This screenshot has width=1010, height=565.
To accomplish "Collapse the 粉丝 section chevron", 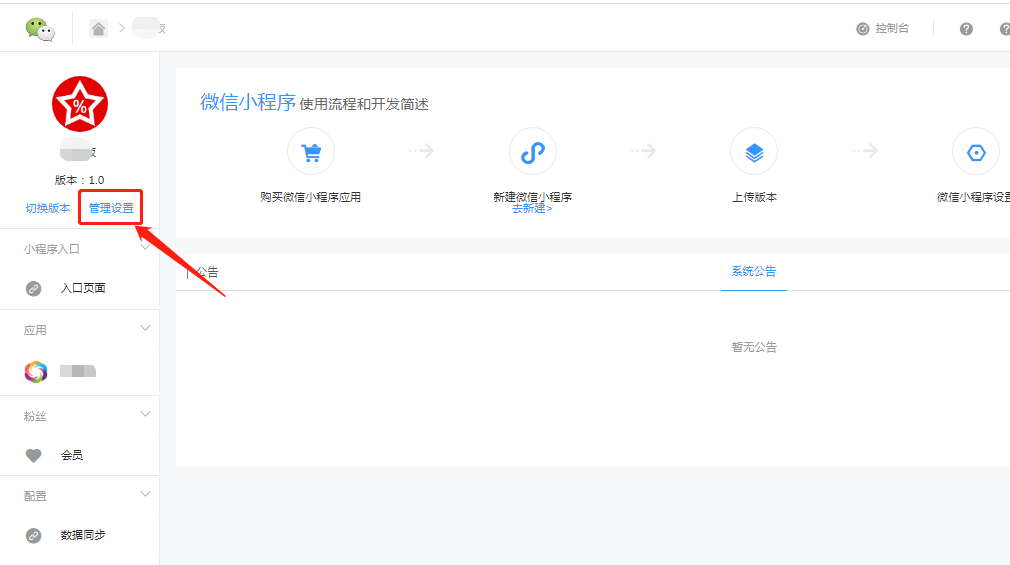I will (145, 414).
